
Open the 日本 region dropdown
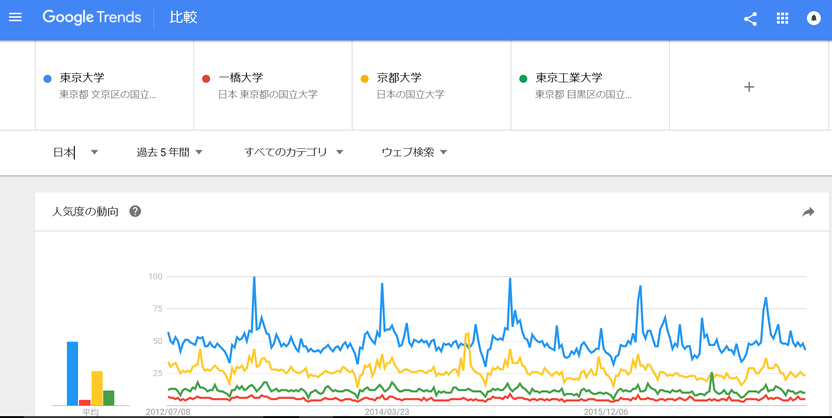tap(75, 153)
